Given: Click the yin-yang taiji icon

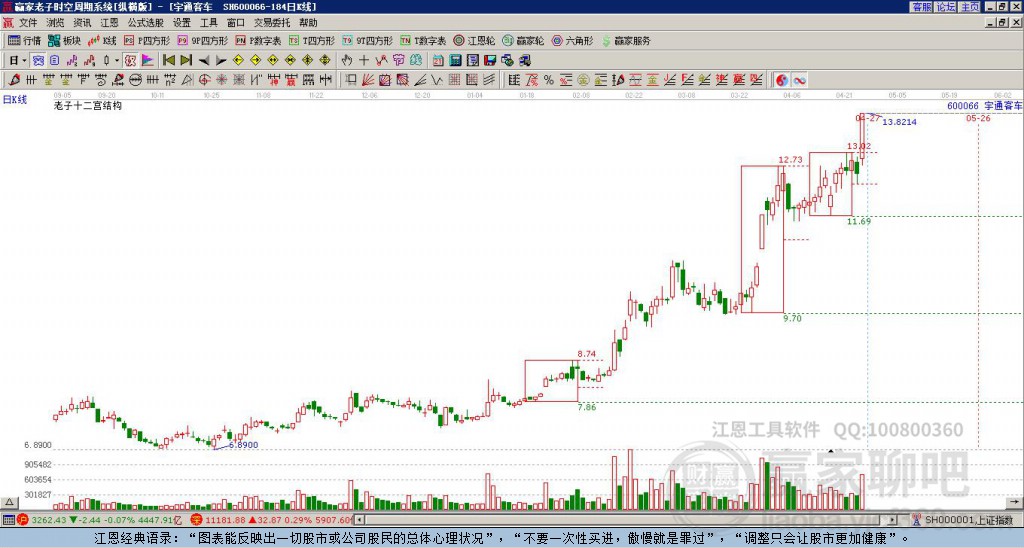Looking at the screenshot, I should [782, 80].
